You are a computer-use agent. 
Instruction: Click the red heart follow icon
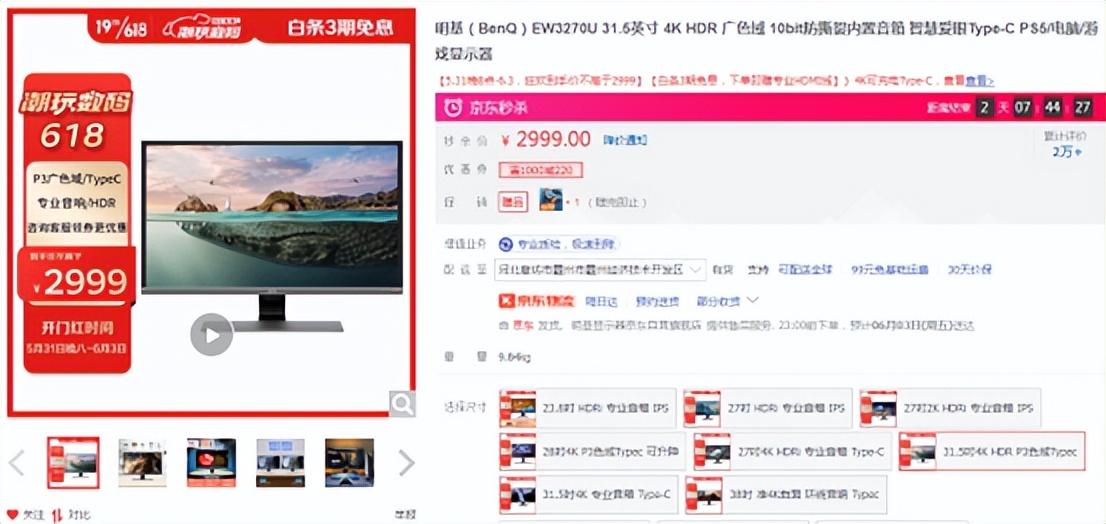[12, 515]
